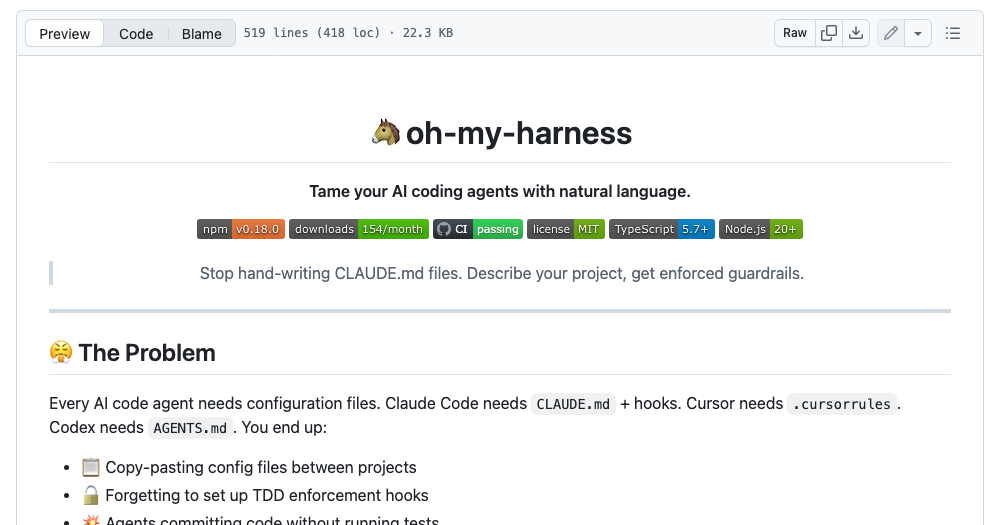Expand more edit options dropdown arrow
The image size is (1000, 525).
918,33
